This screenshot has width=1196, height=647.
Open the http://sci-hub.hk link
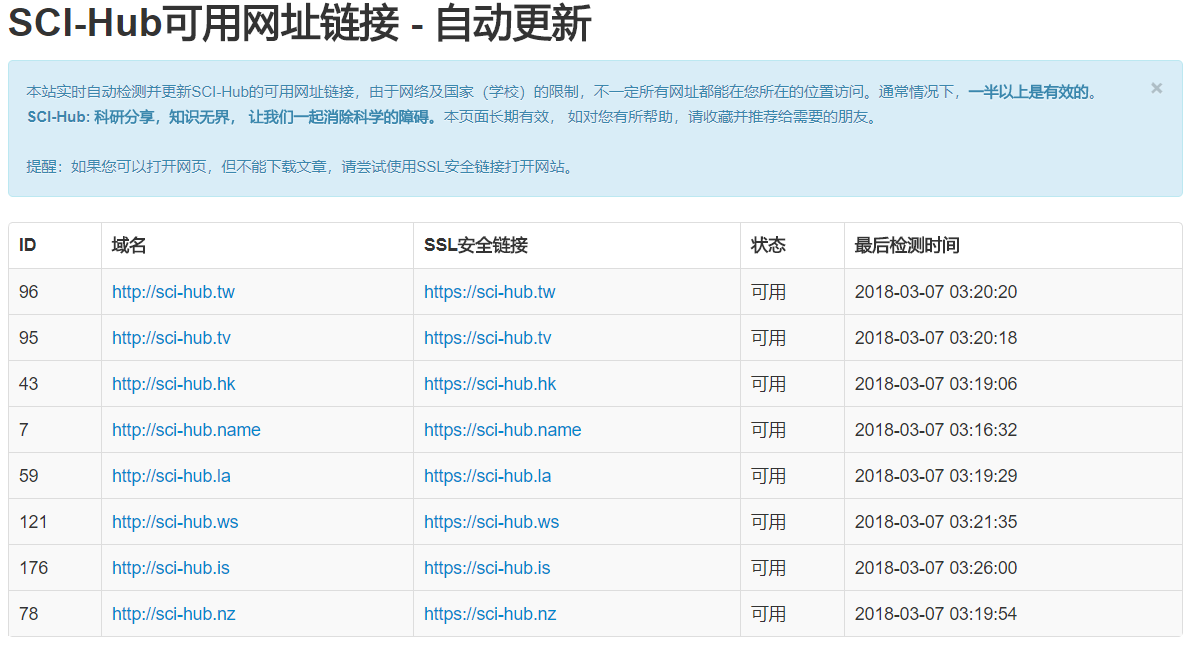[x=173, y=383]
